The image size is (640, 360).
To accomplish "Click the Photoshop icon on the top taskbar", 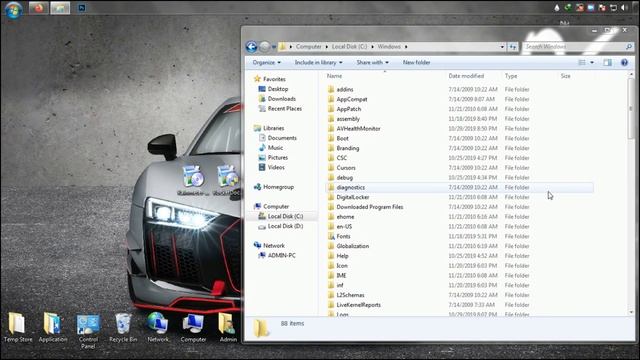I will [x=82, y=8].
